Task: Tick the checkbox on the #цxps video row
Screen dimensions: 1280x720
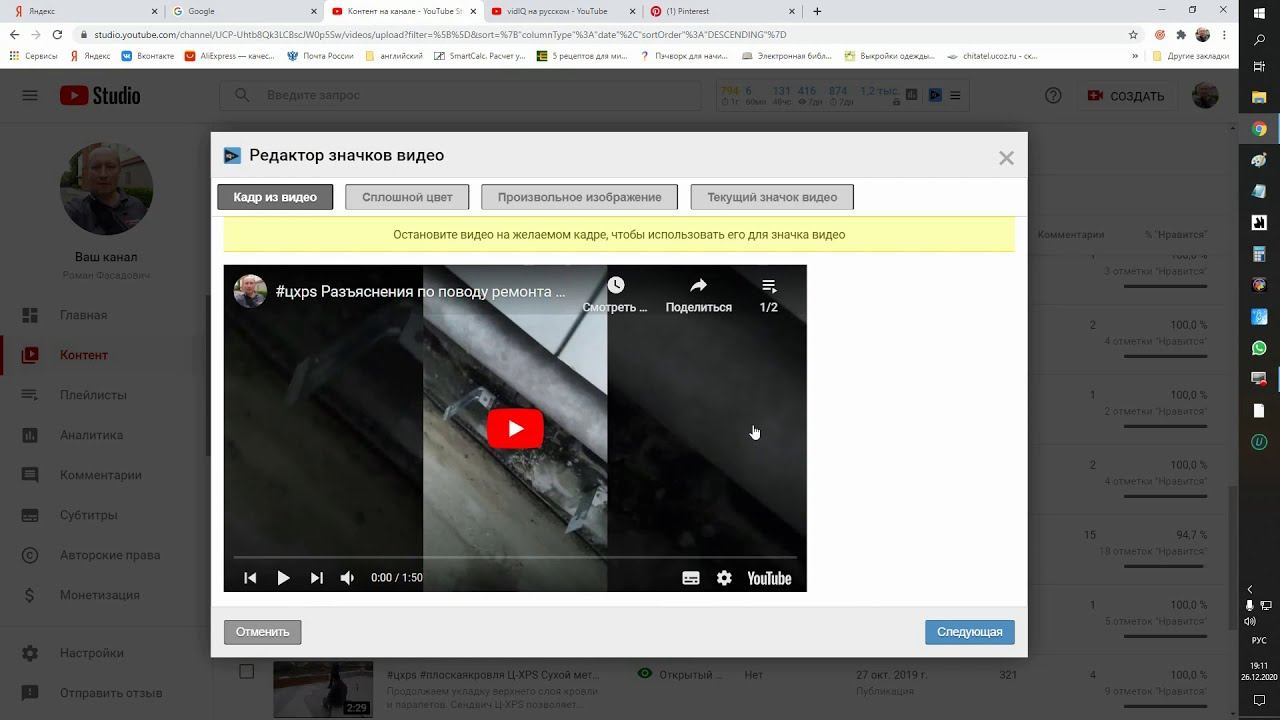Action: 246,671
